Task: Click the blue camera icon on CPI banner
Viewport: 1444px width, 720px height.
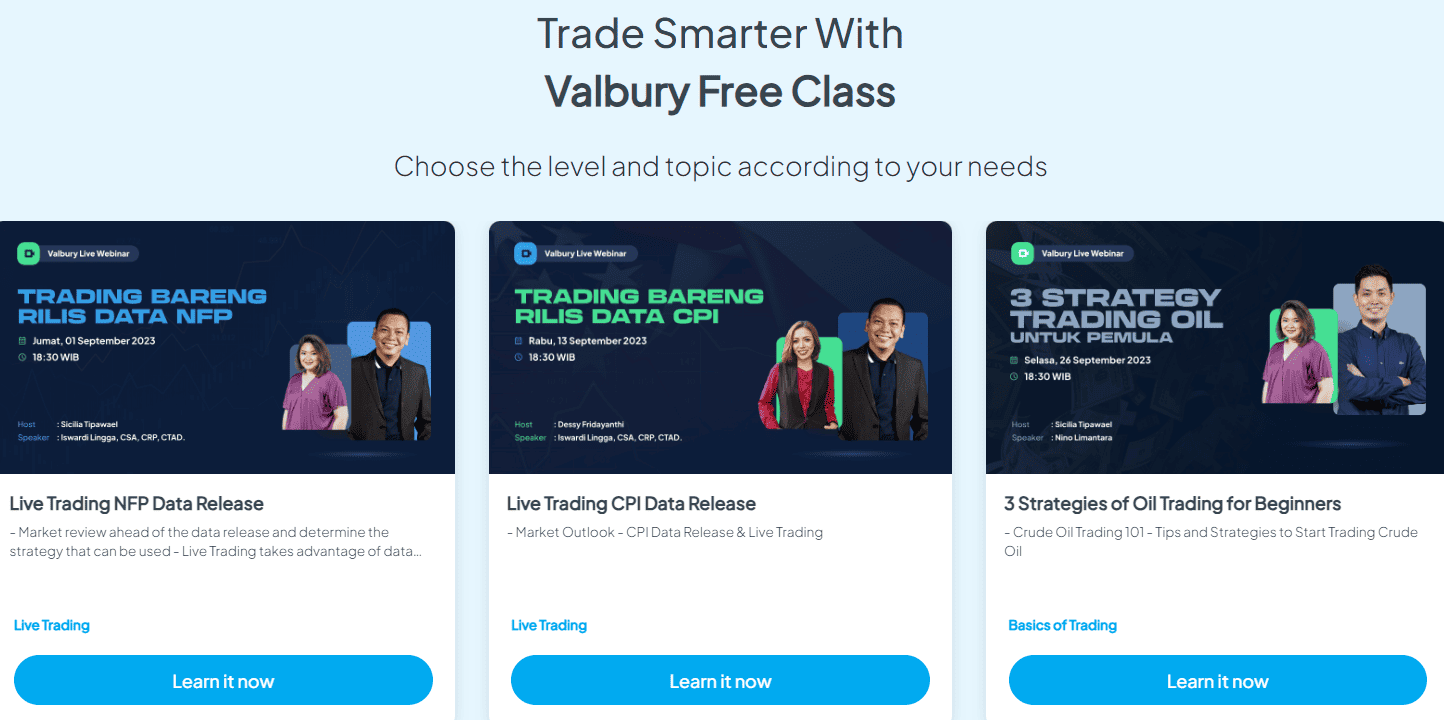Action: [x=525, y=253]
